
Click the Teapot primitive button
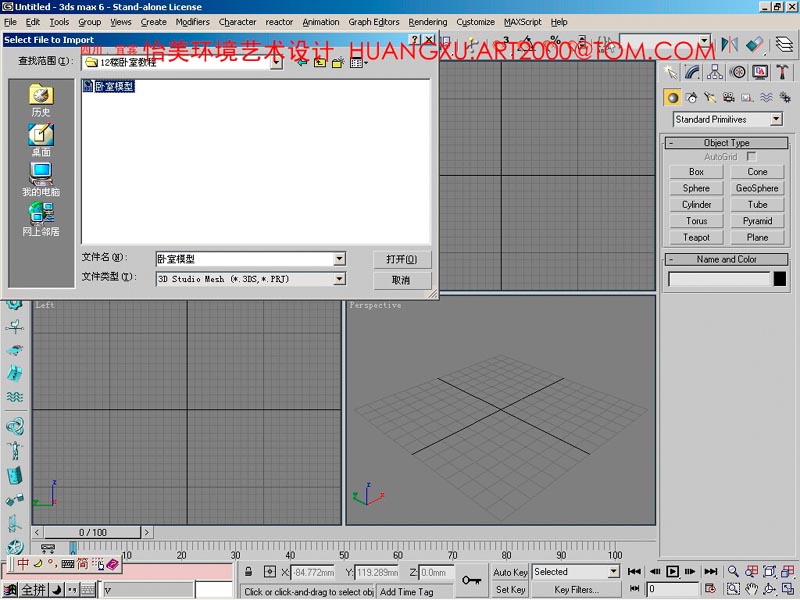696,237
